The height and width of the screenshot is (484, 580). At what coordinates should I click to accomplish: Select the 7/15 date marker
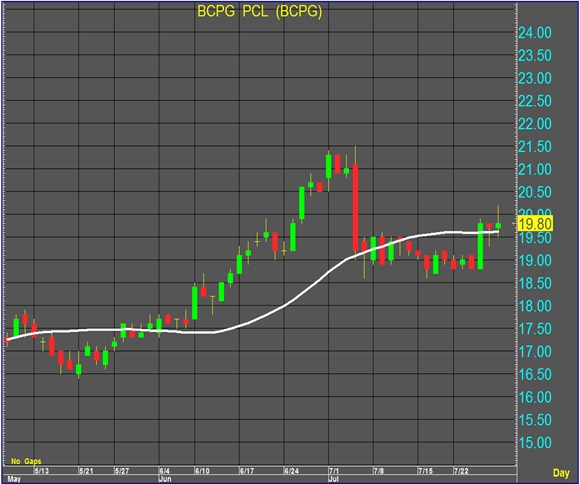coord(425,471)
